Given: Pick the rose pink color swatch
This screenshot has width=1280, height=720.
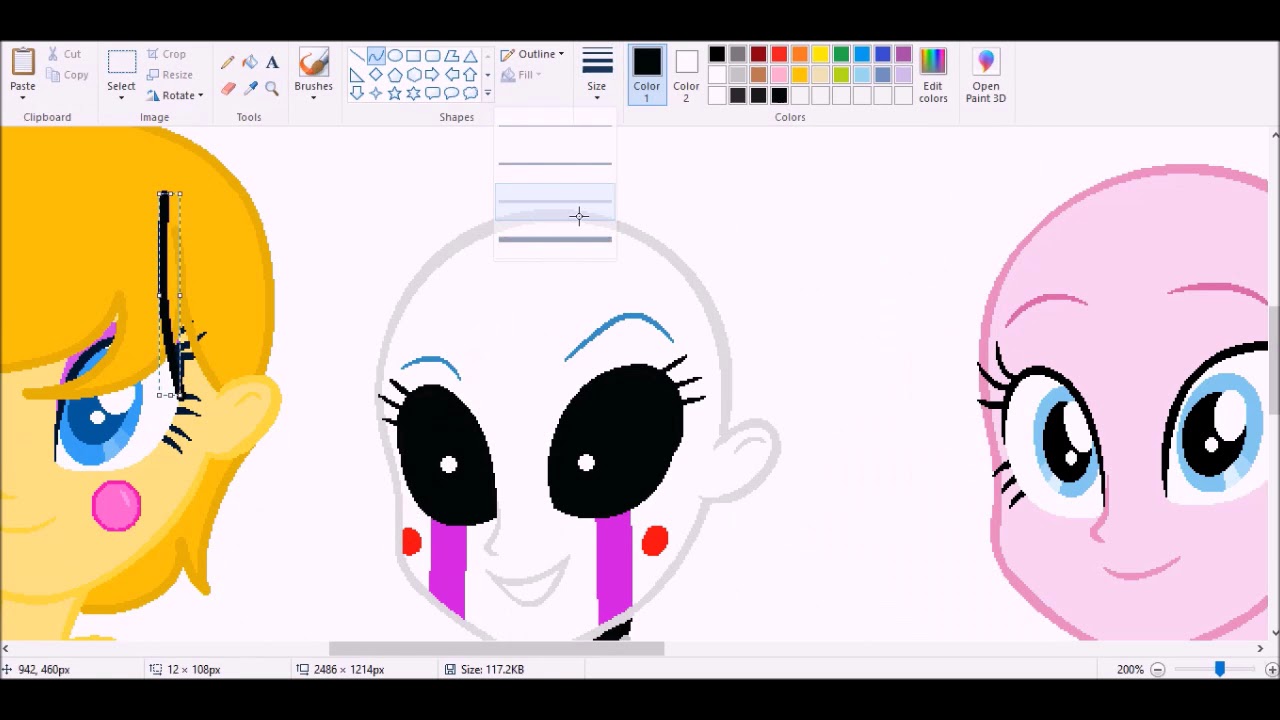Looking at the screenshot, I should (x=779, y=75).
